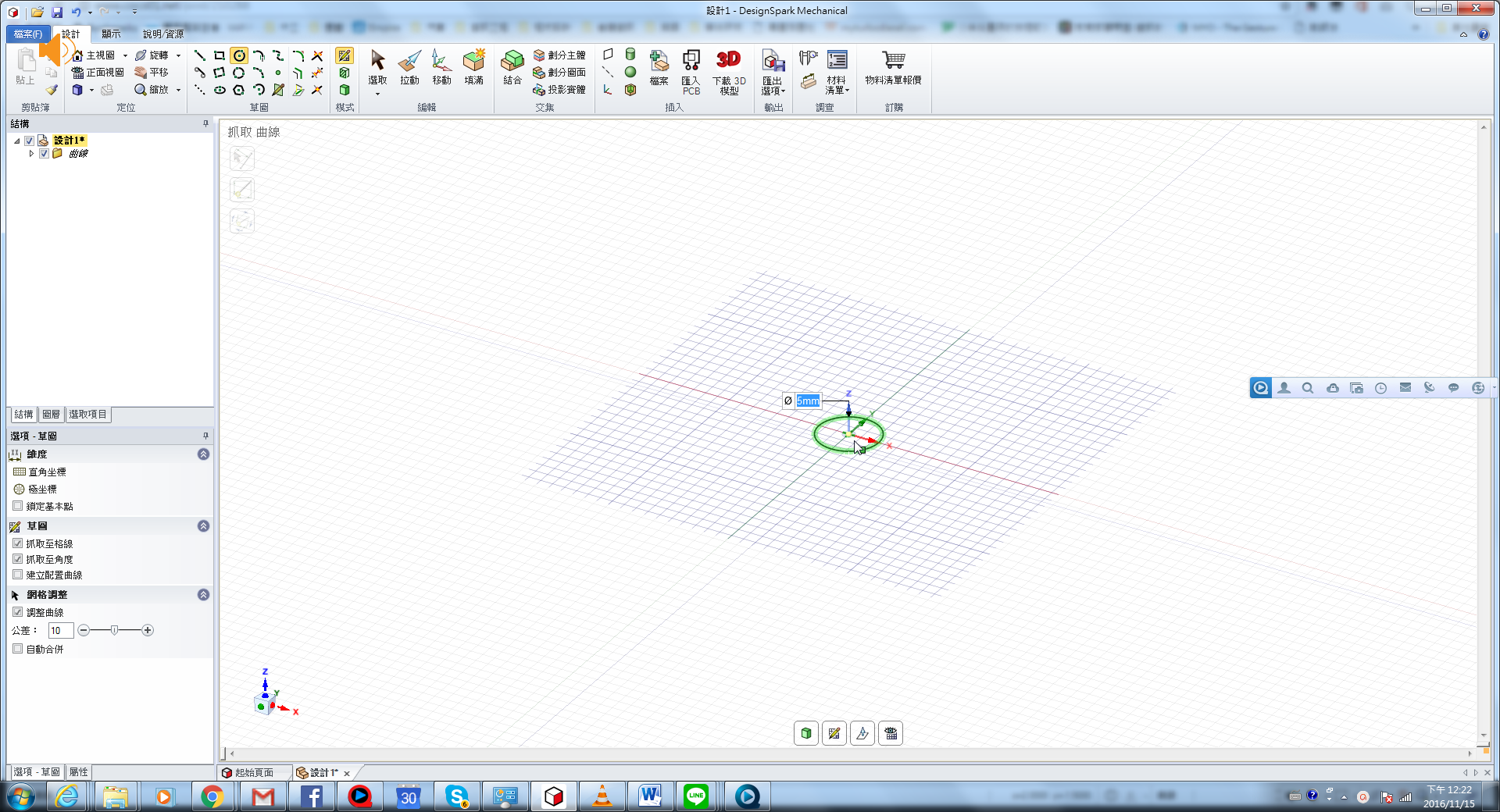The width and height of the screenshot is (1500, 812).
Task: Switch to the 選取項目 panel tab
Action: (x=87, y=415)
